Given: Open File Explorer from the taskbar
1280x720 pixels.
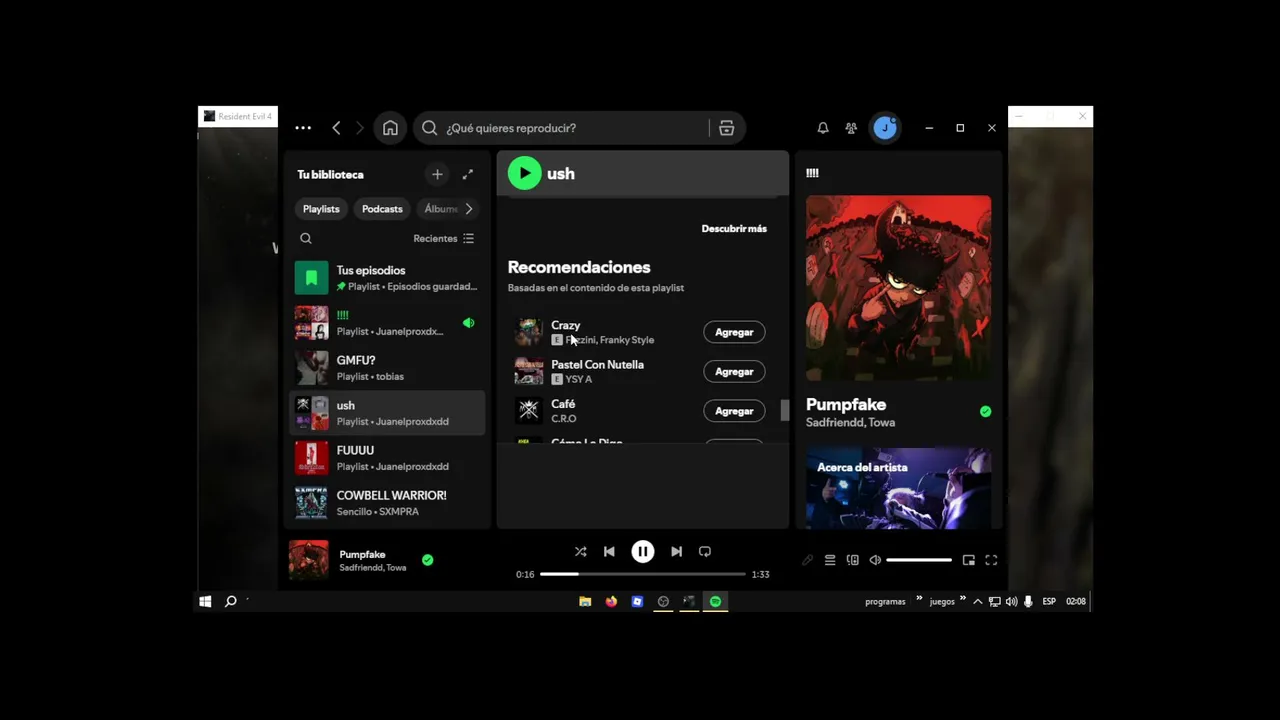Looking at the screenshot, I should pyautogui.click(x=585, y=601).
